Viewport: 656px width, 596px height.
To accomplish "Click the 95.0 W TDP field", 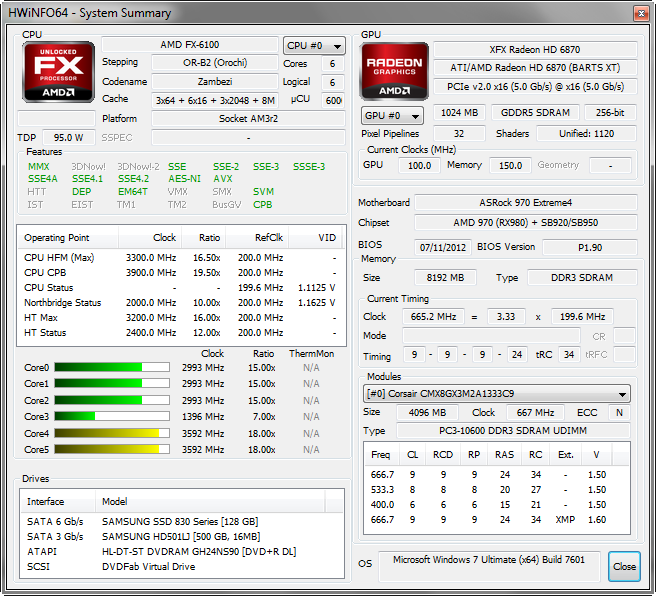I will pyautogui.click(x=69, y=138).
